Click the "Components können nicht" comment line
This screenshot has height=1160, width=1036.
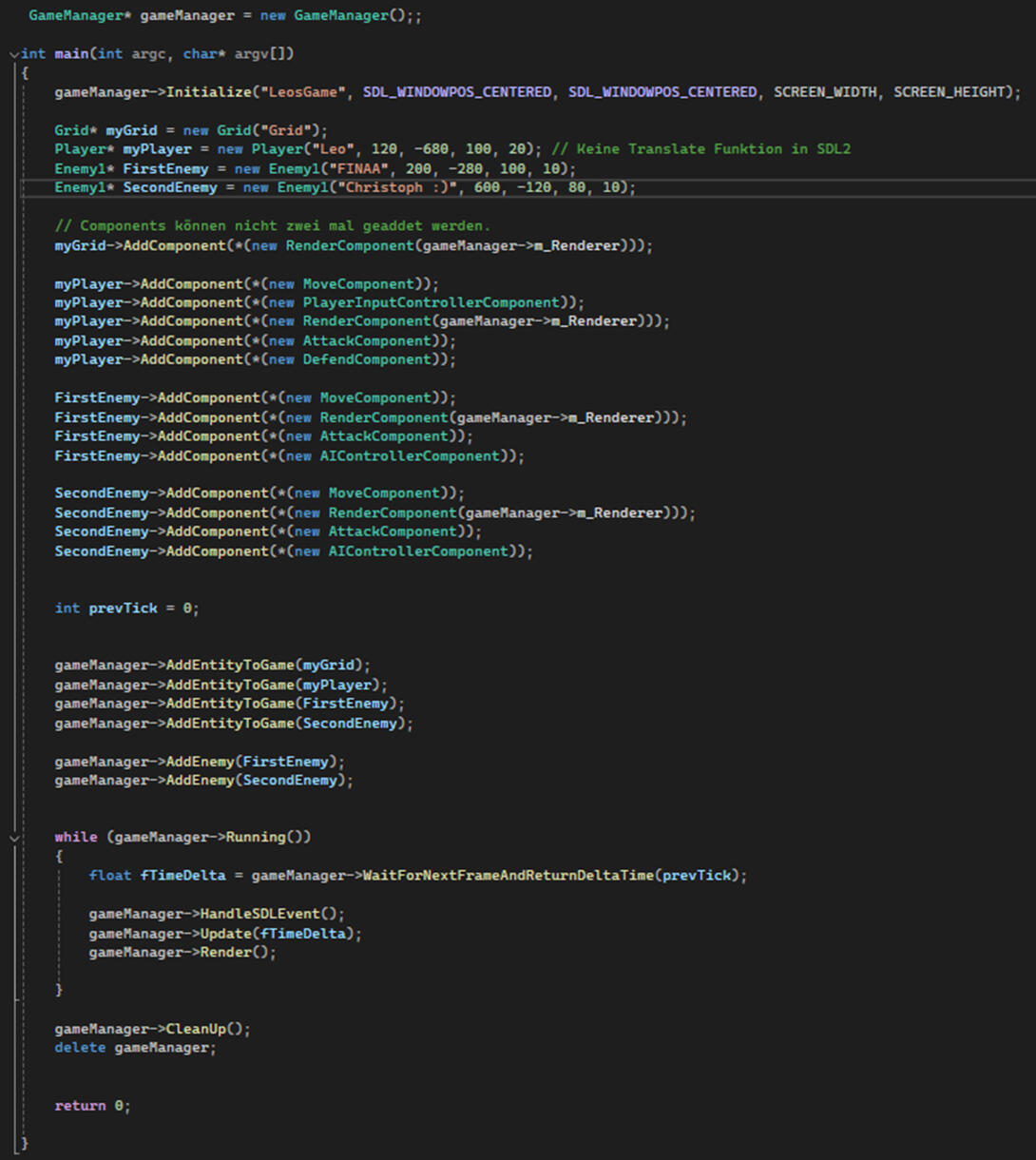point(272,225)
